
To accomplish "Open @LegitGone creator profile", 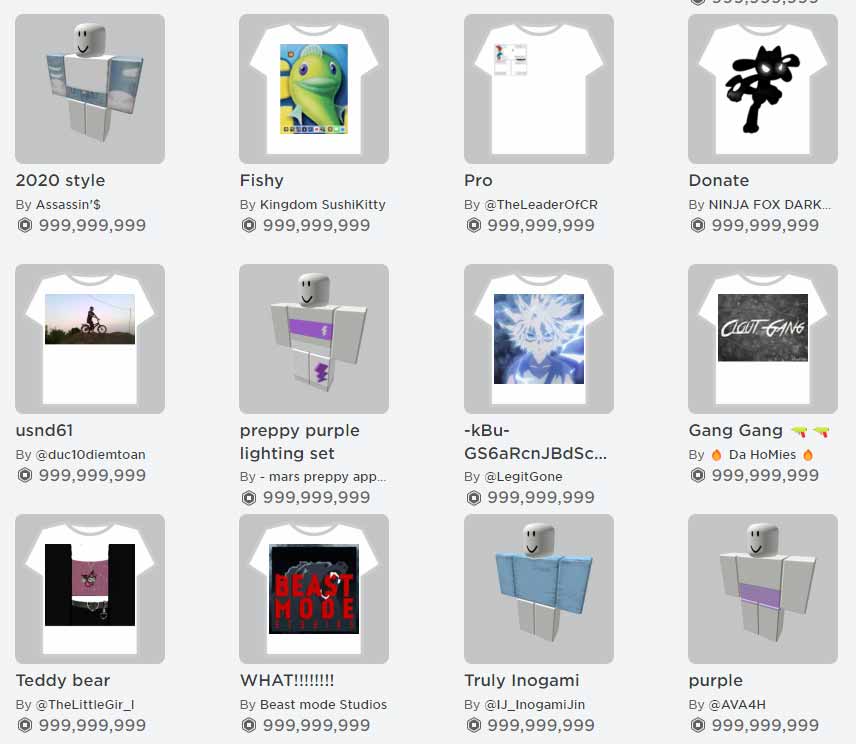I will [x=524, y=477].
